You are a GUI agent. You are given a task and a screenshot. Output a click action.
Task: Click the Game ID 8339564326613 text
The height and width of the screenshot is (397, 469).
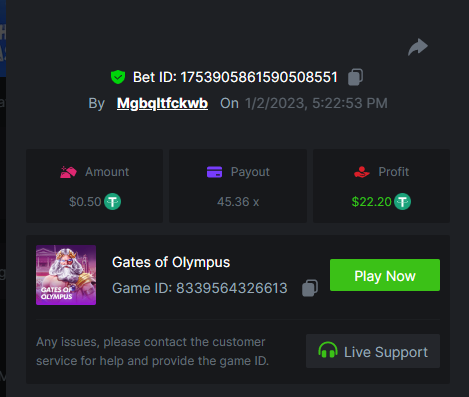tap(200, 288)
